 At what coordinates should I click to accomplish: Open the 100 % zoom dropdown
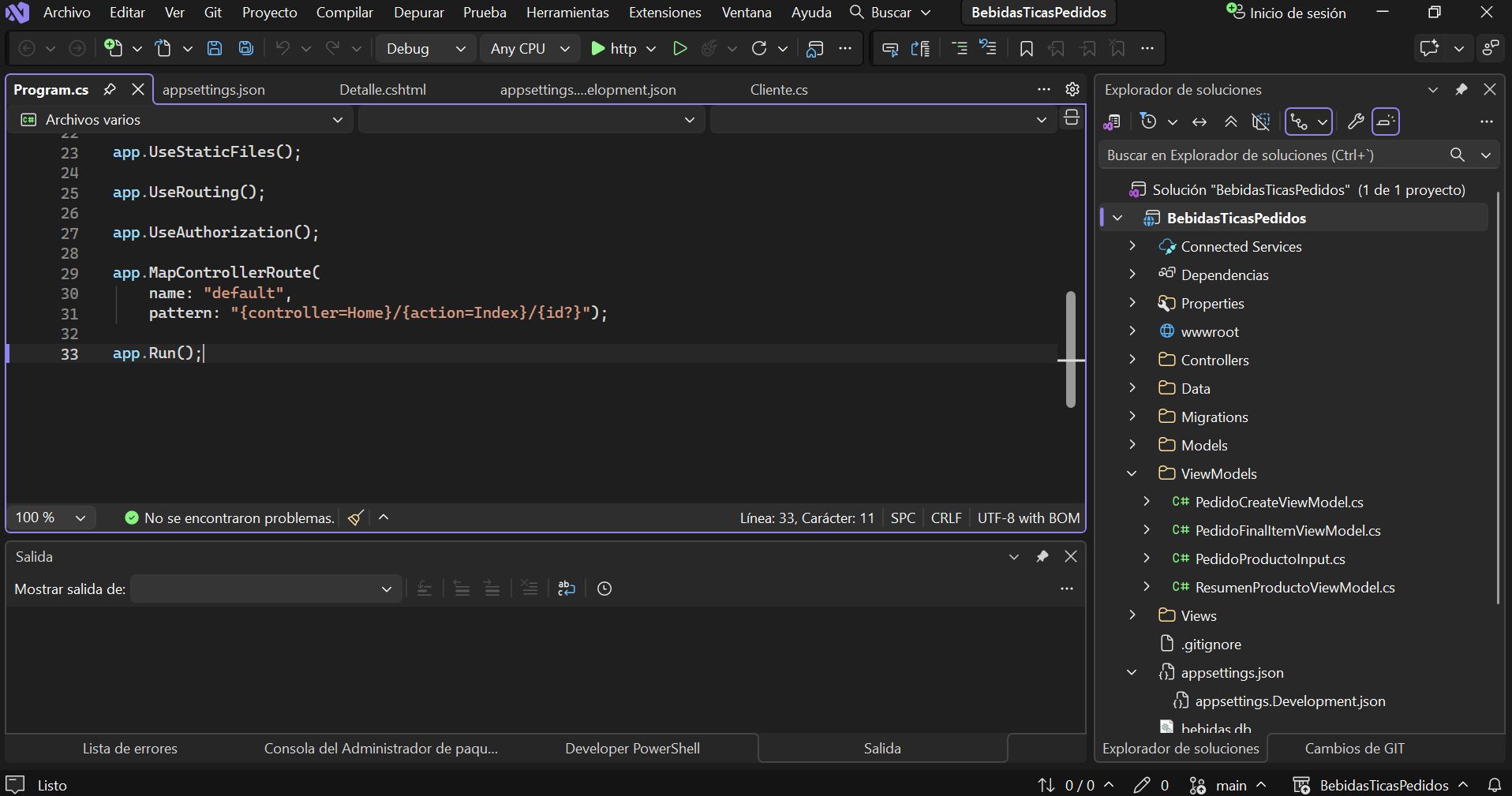51,518
